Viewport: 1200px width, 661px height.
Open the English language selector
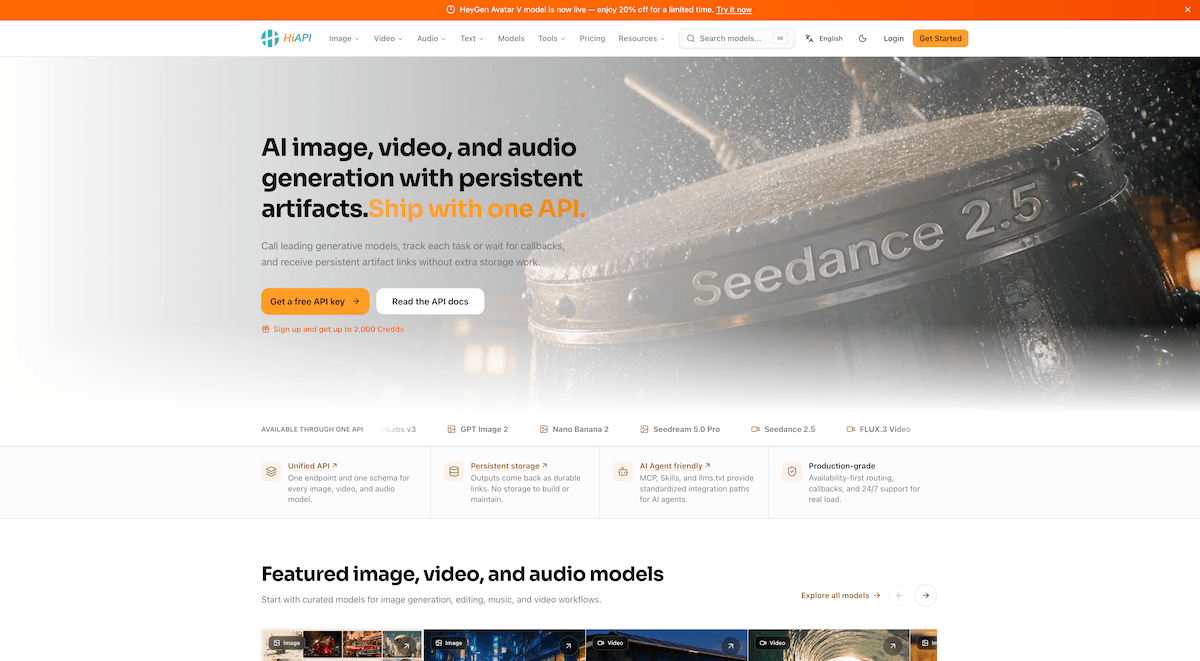pos(824,38)
